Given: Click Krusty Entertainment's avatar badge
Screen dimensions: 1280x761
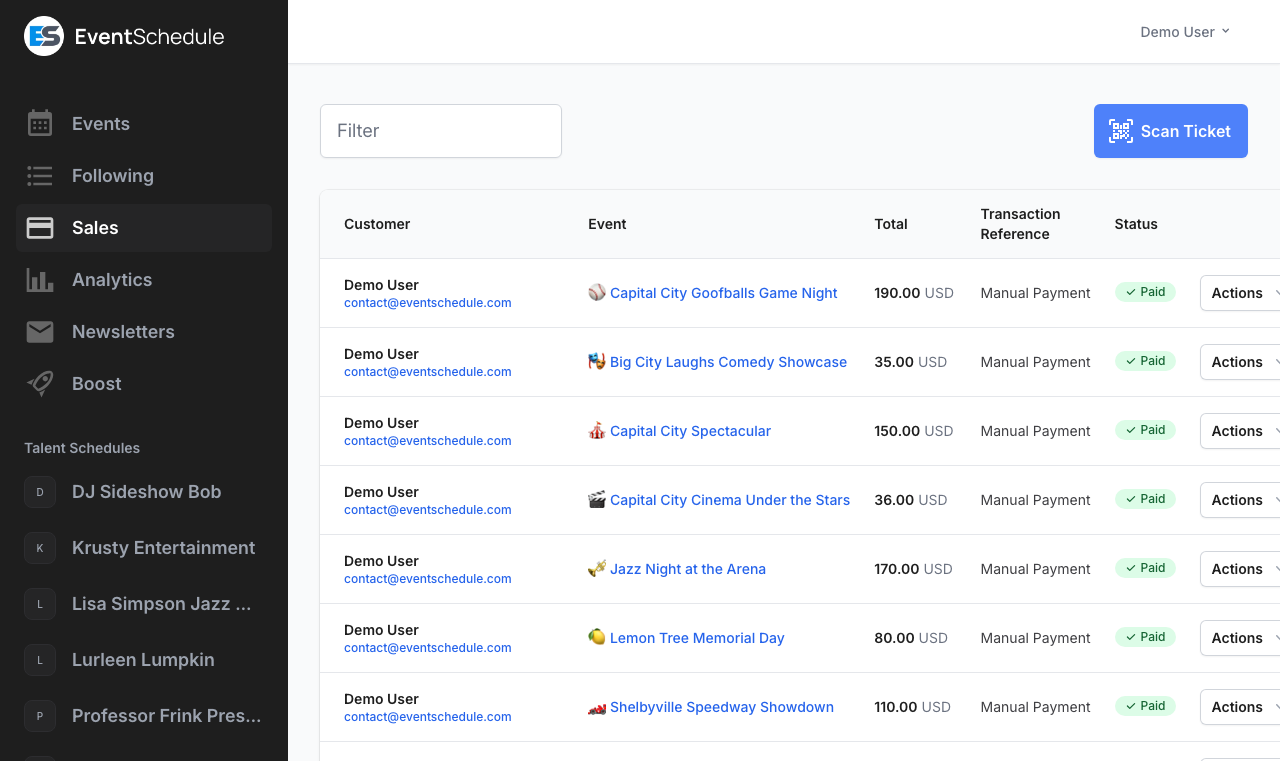Looking at the screenshot, I should pos(39,548).
